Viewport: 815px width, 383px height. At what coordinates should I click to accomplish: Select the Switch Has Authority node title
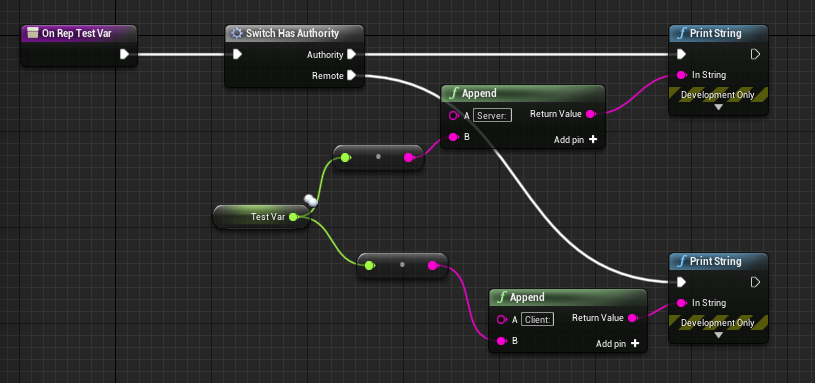(x=292, y=33)
